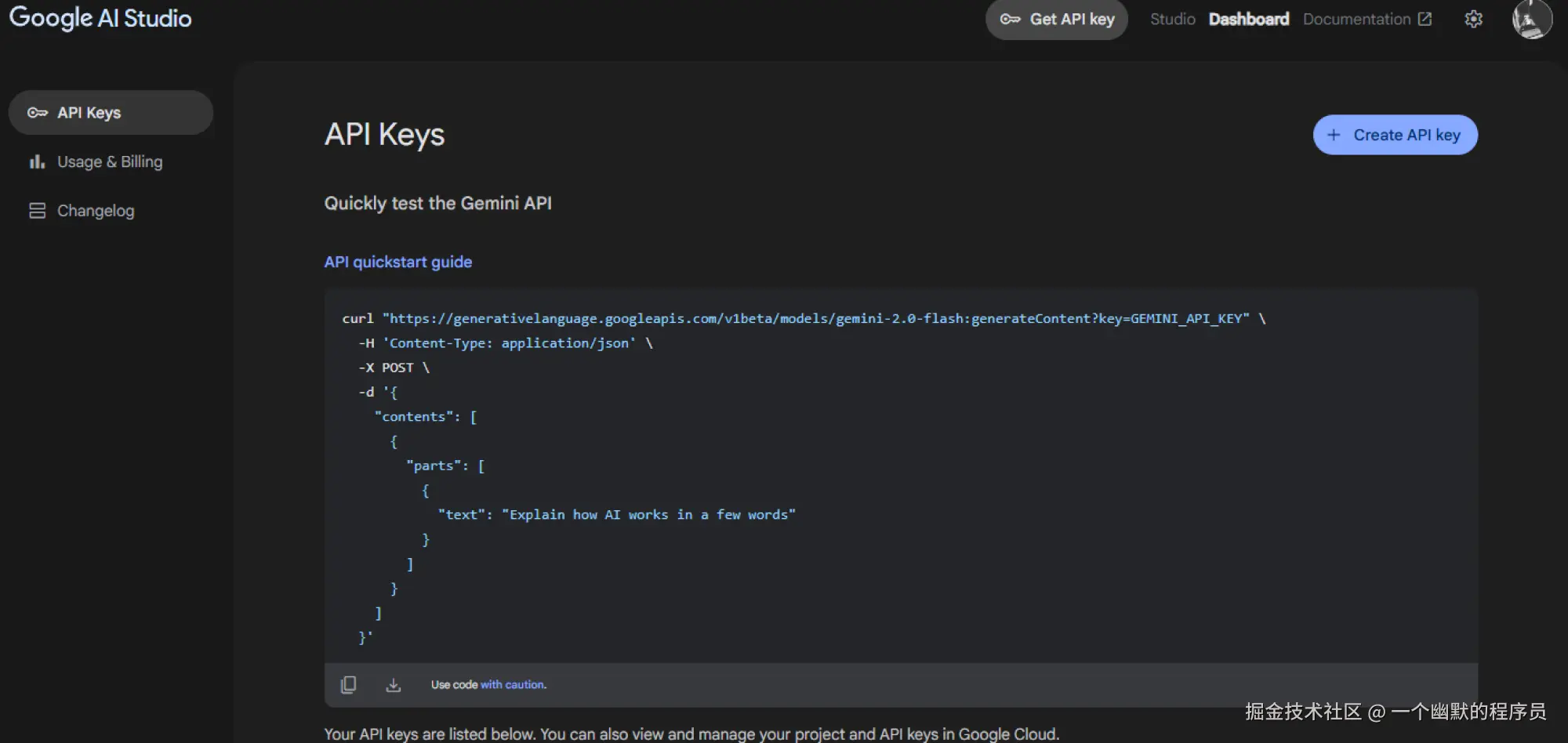The height and width of the screenshot is (743, 1568).
Task: Open Changelog from the sidebar
Action: (96, 210)
